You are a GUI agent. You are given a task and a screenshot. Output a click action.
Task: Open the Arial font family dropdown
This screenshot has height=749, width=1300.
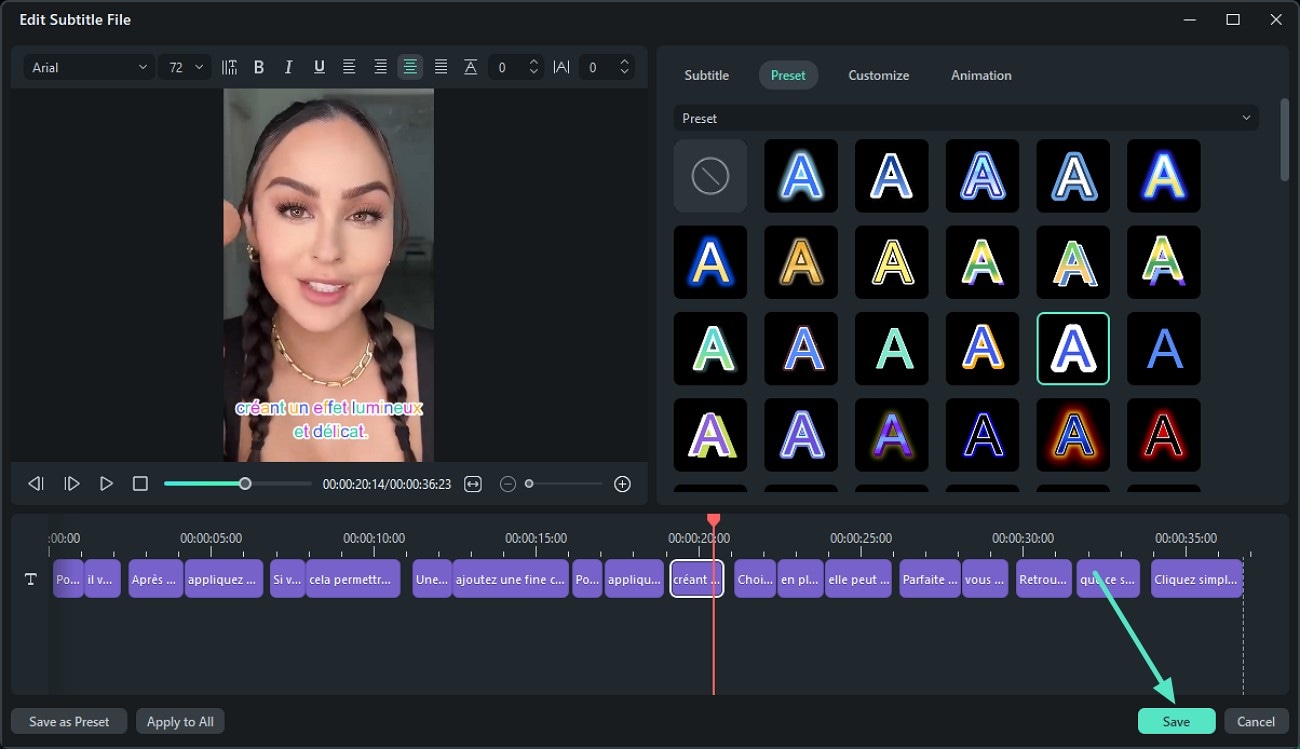89,67
